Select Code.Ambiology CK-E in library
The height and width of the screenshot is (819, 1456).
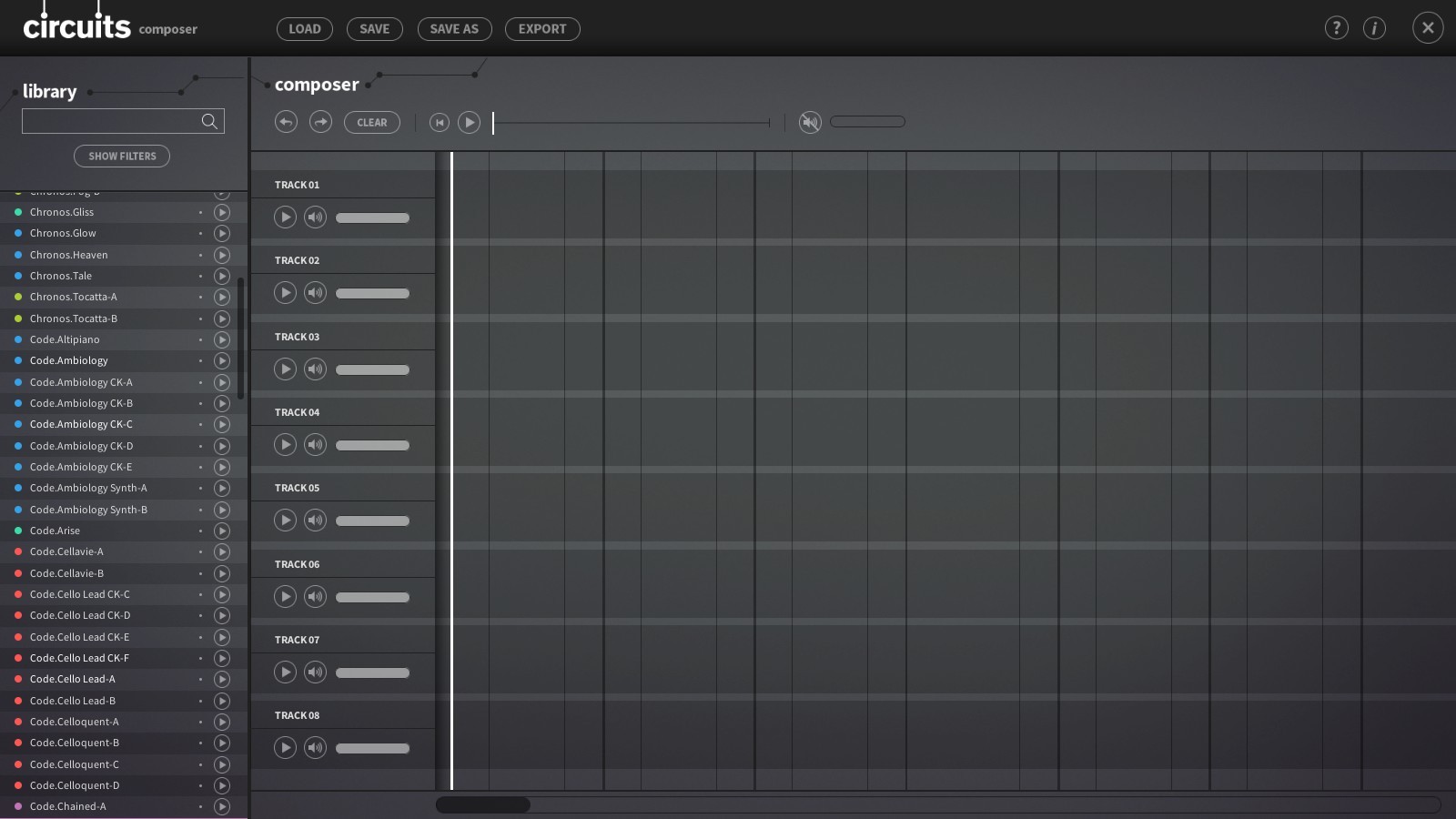(81, 467)
